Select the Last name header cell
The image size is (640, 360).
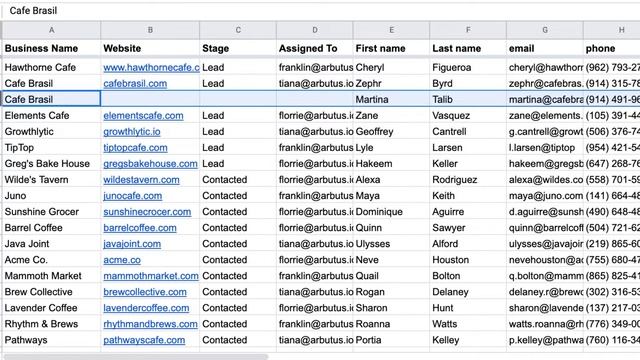point(468,48)
